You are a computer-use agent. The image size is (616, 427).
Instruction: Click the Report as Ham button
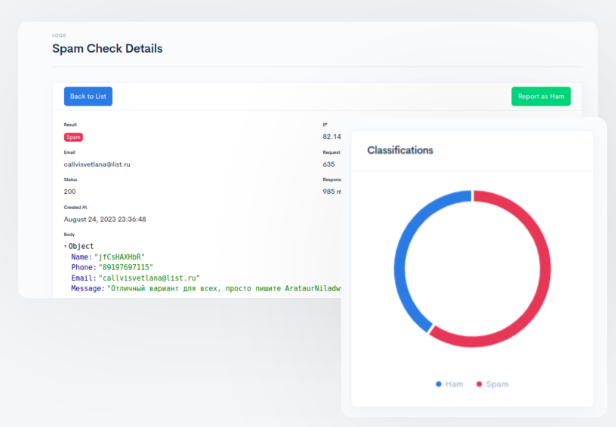point(540,96)
